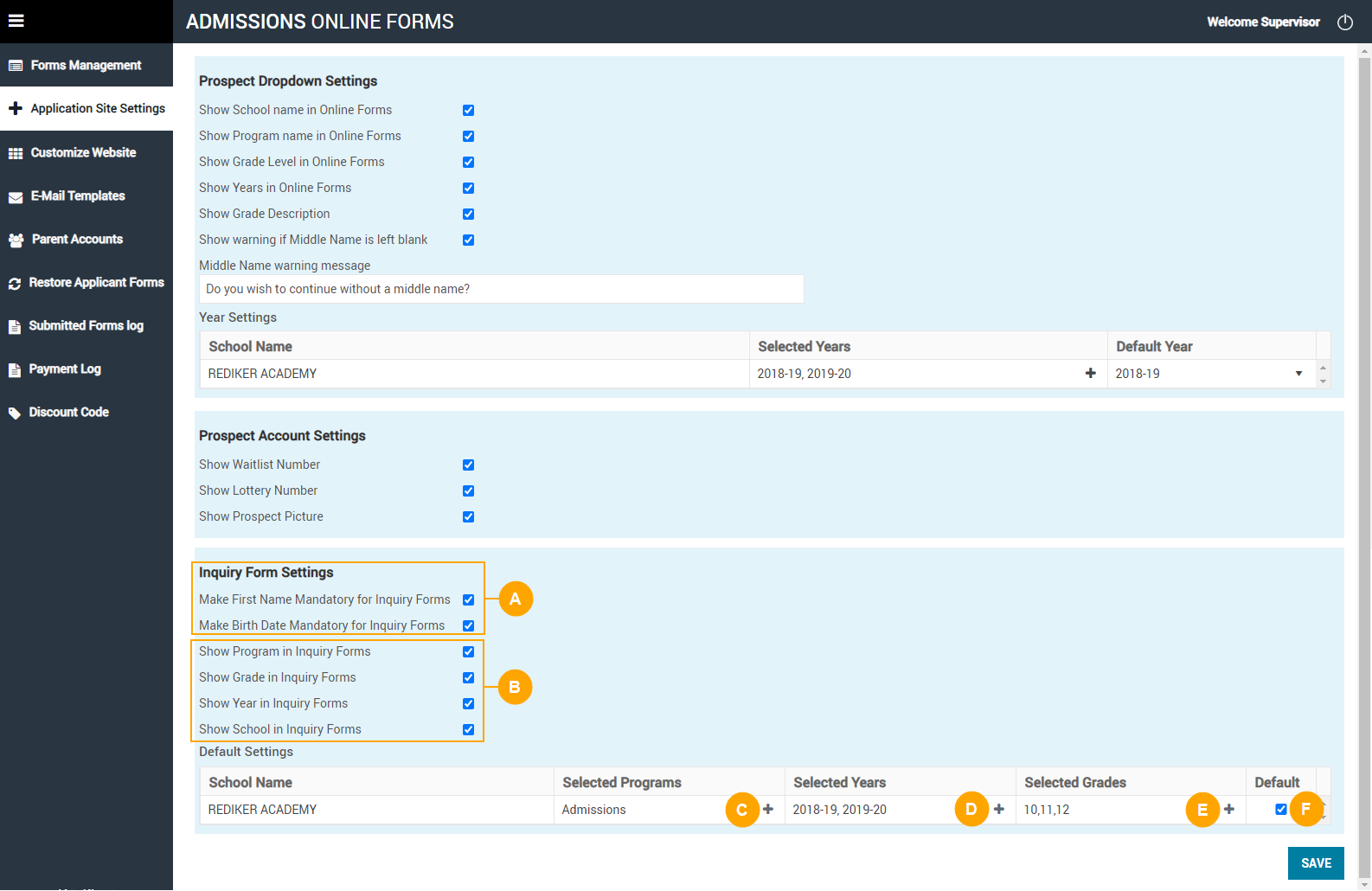This screenshot has height=891, width=1372.
Task: Toggle Show Program name in Online Forms
Action: pyautogui.click(x=468, y=136)
